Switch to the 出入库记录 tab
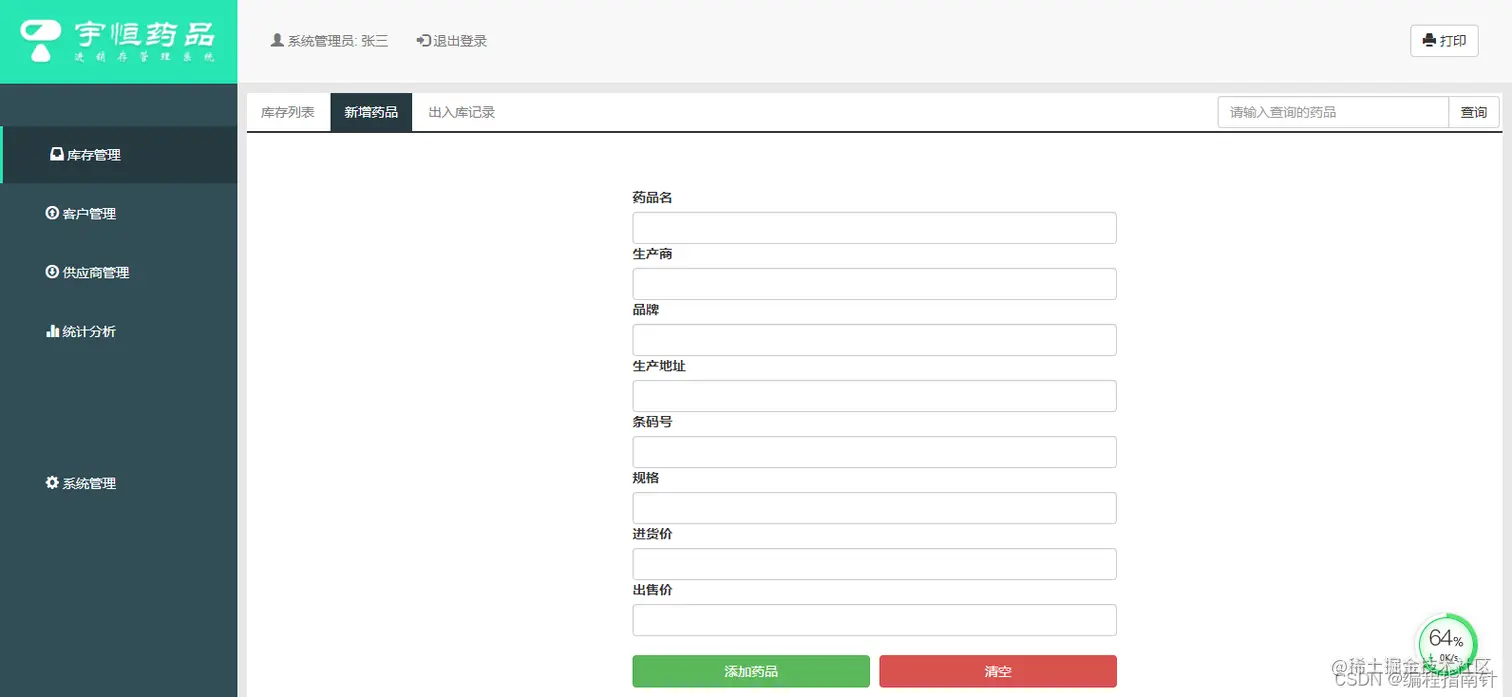The height and width of the screenshot is (697, 1512). 462,112
